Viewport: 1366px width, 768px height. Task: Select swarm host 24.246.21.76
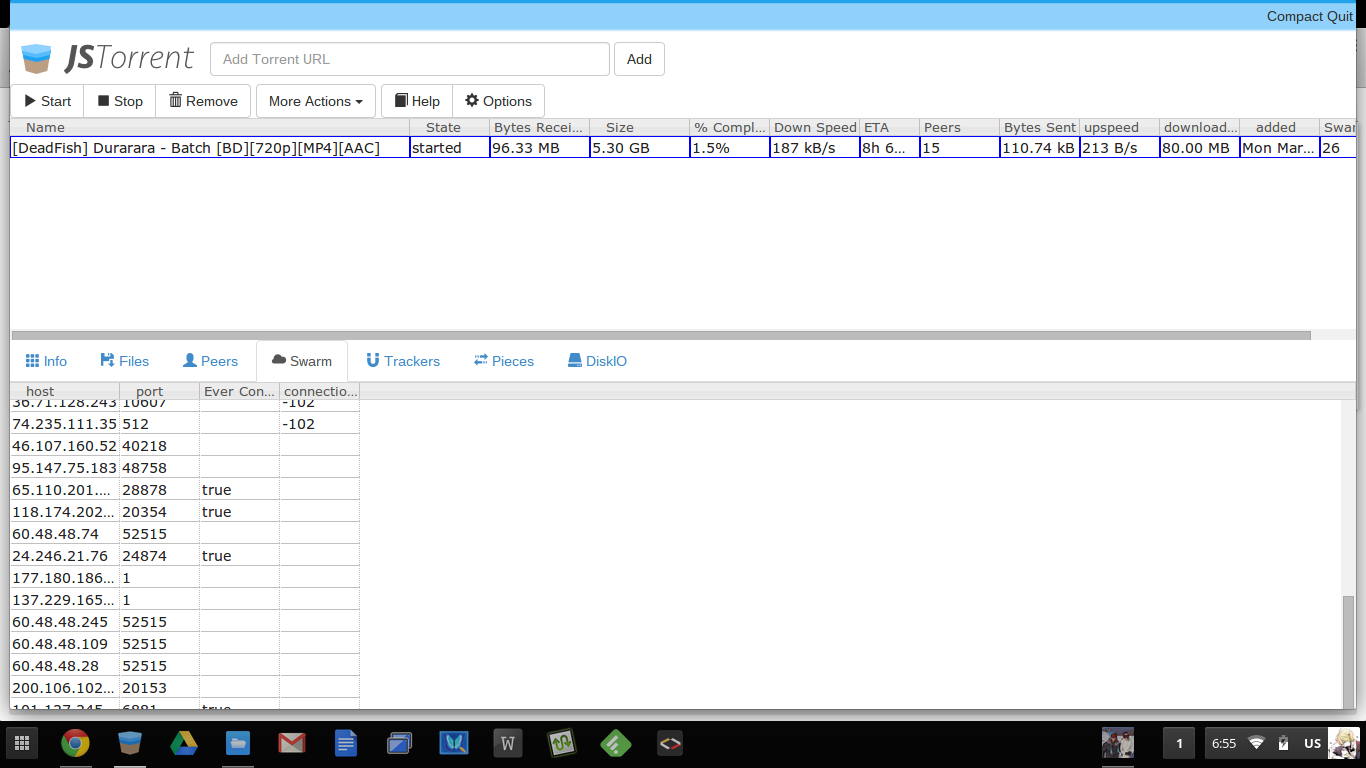click(65, 556)
